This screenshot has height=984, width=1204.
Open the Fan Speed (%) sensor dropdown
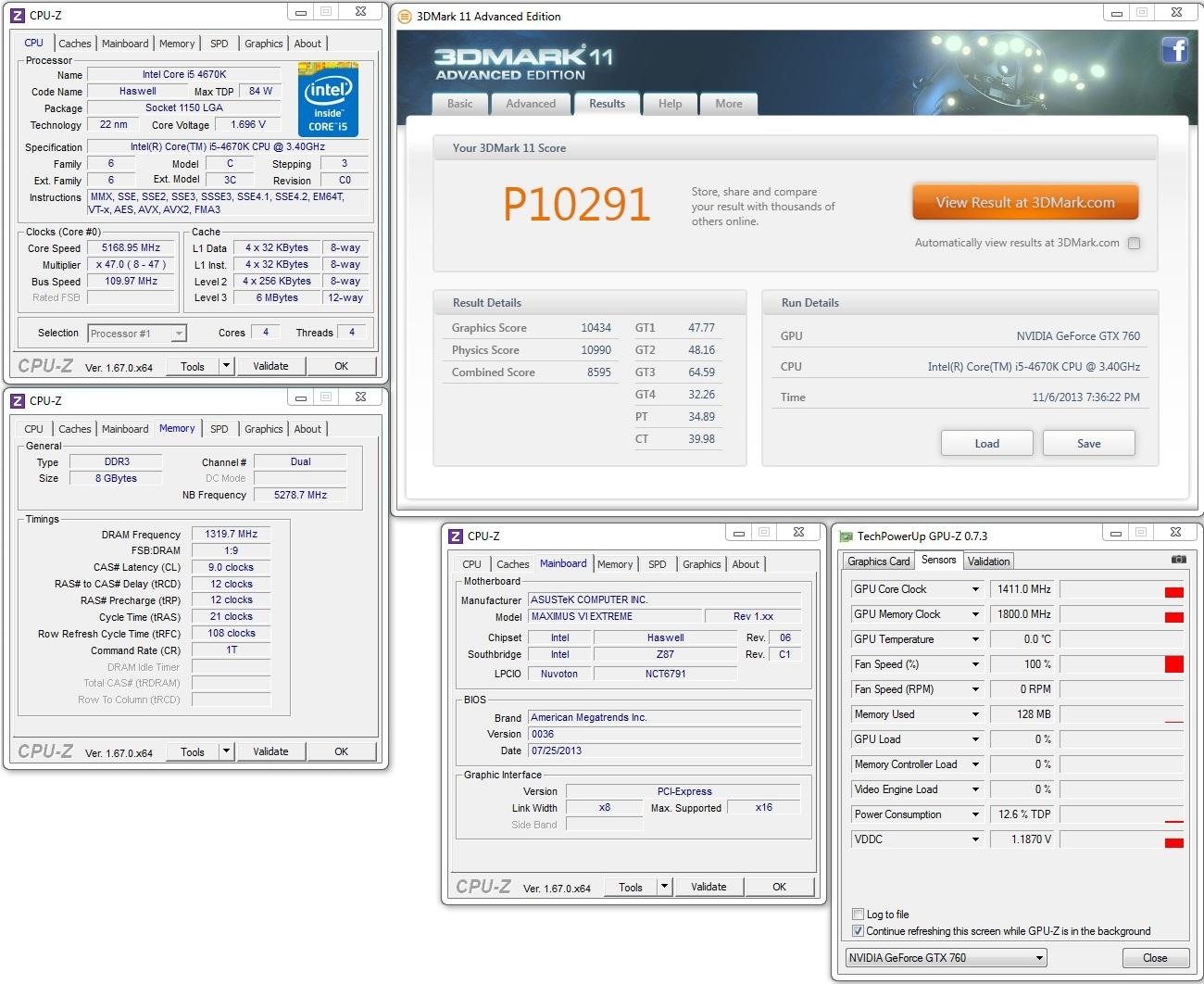point(975,664)
